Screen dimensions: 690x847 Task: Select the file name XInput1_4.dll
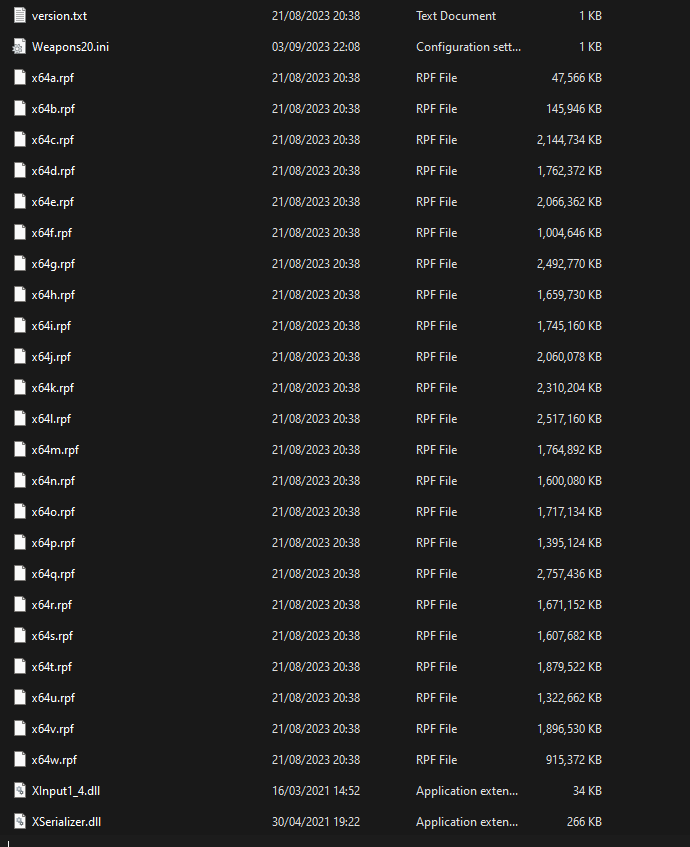click(x=66, y=791)
